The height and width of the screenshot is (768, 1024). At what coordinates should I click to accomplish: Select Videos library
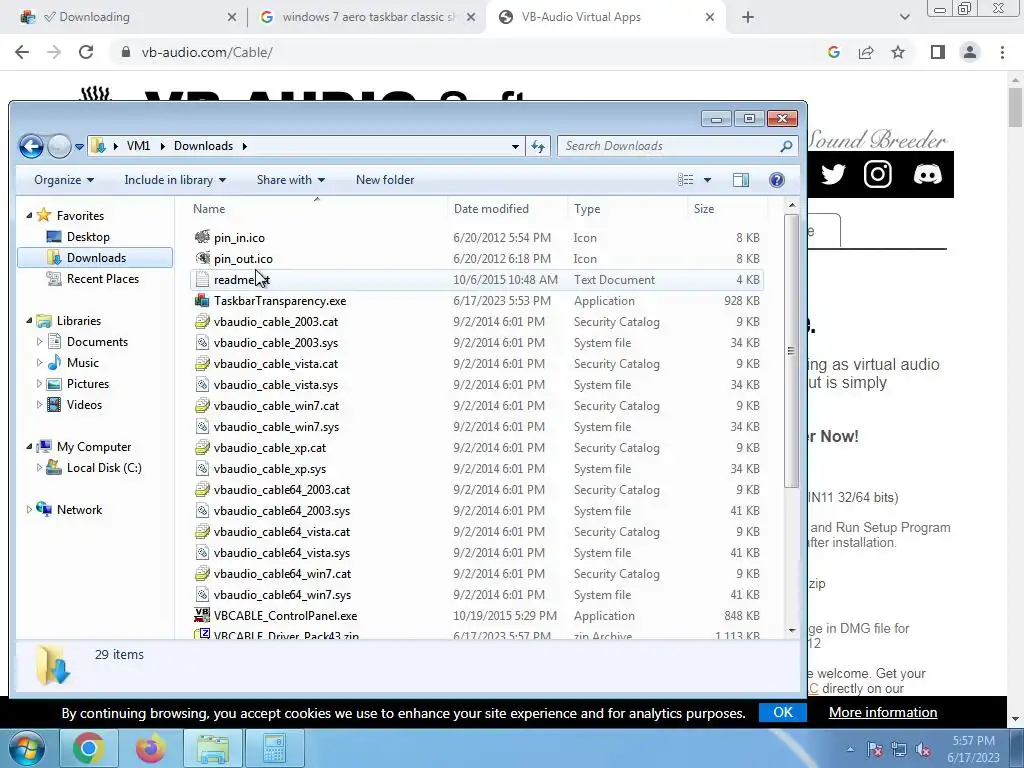tap(84, 405)
